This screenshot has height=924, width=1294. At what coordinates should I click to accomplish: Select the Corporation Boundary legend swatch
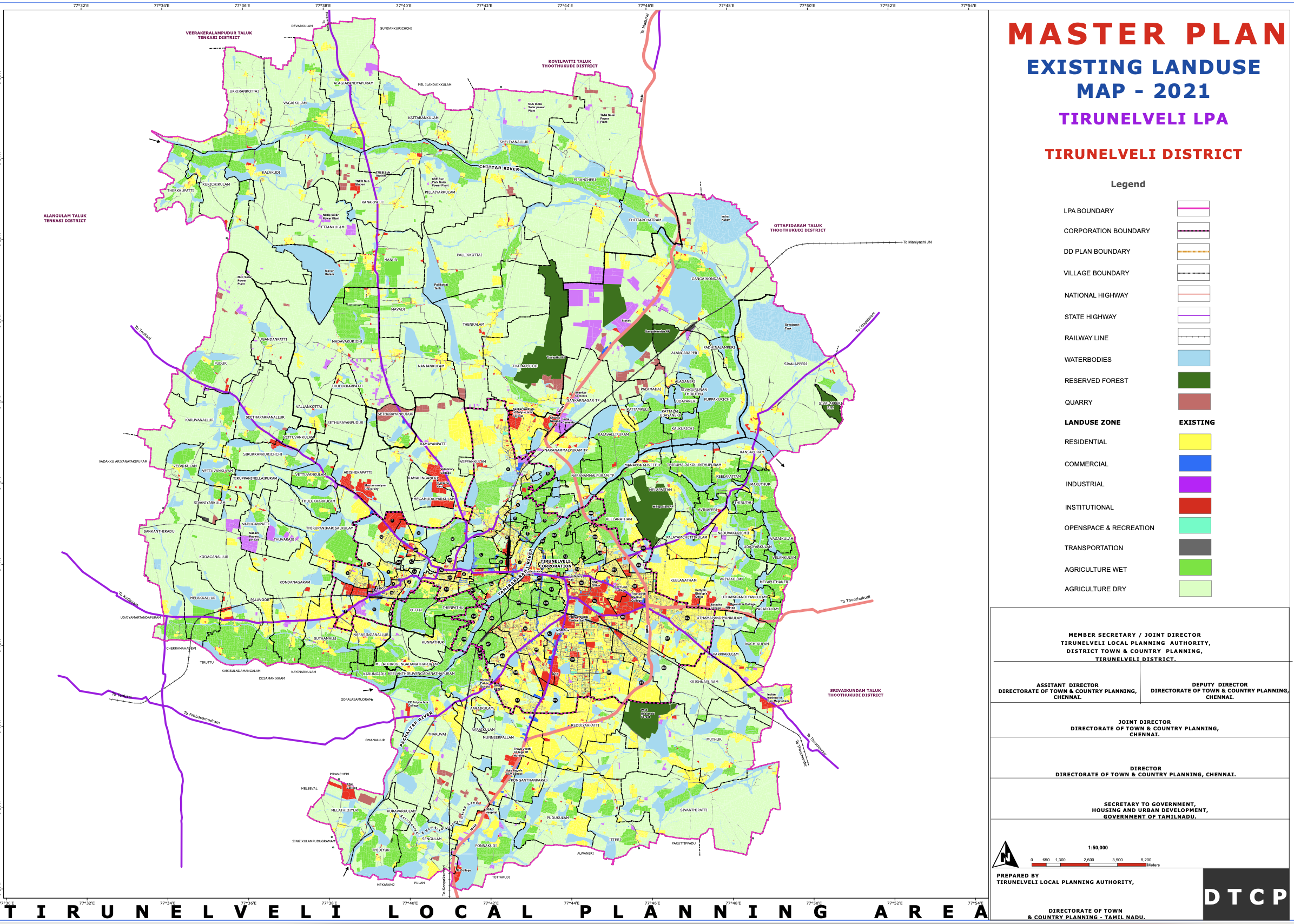1193,230
